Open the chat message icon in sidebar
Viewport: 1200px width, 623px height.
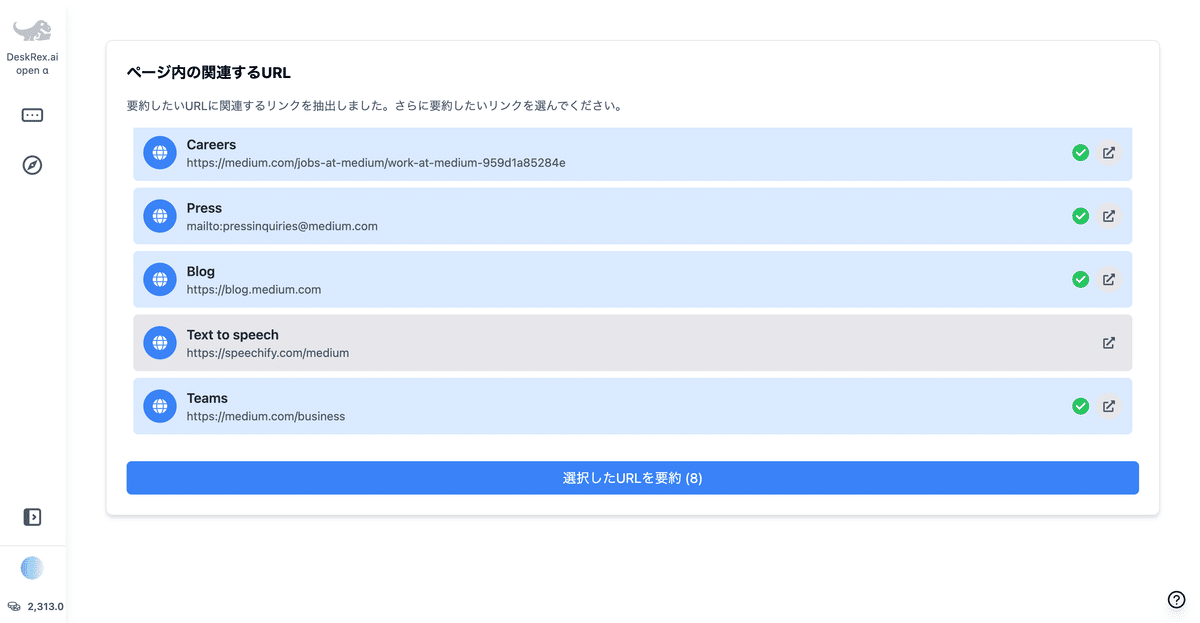pyautogui.click(x=32, y=115)
